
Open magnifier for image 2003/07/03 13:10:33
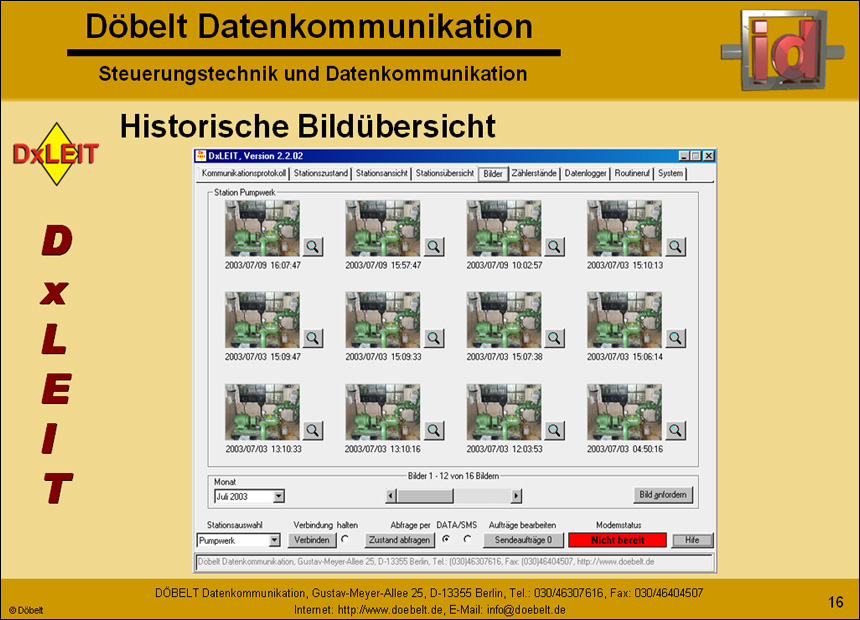(311, 430)
